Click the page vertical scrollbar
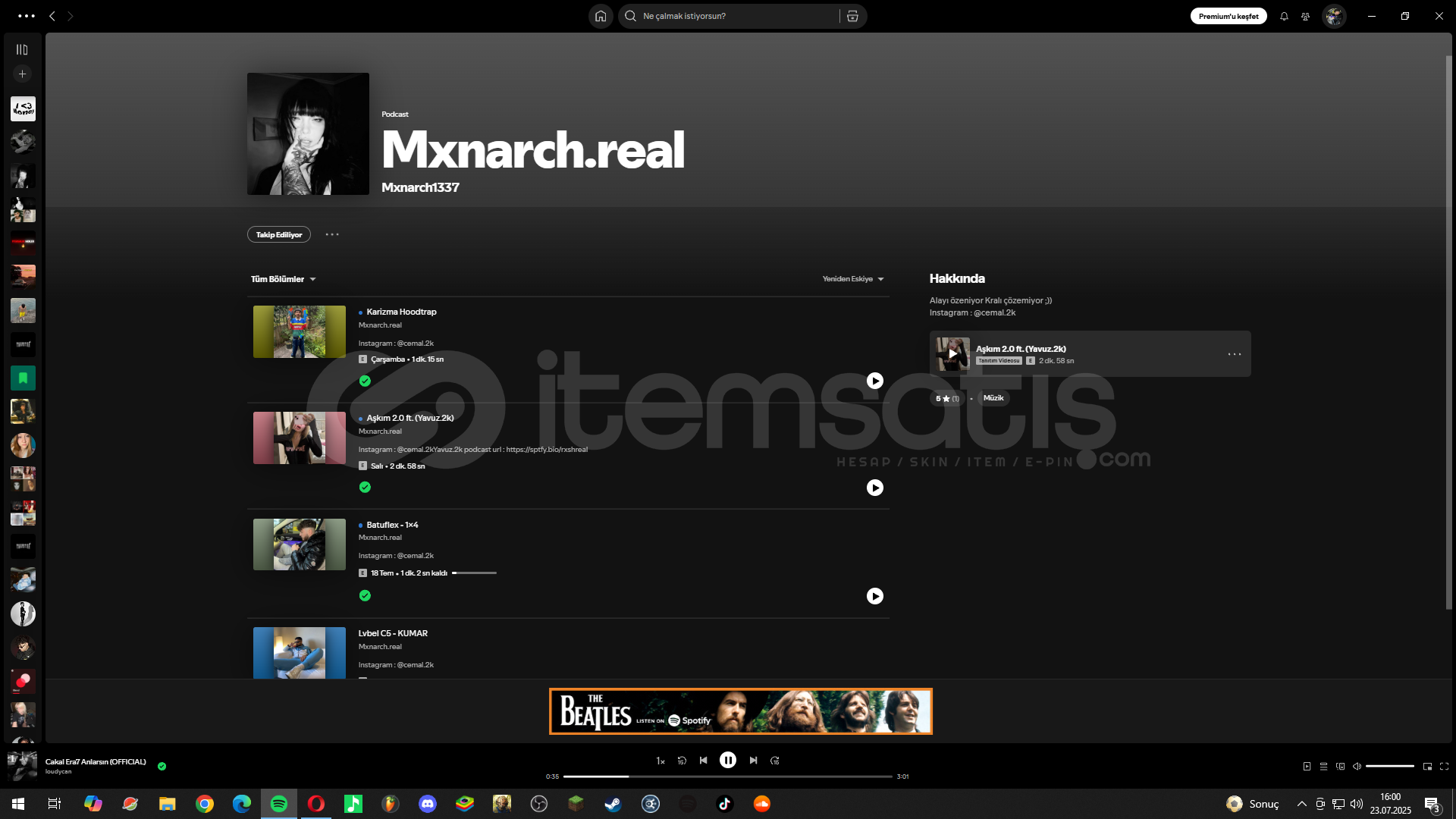1456x819 pixels. [1448, 332]
